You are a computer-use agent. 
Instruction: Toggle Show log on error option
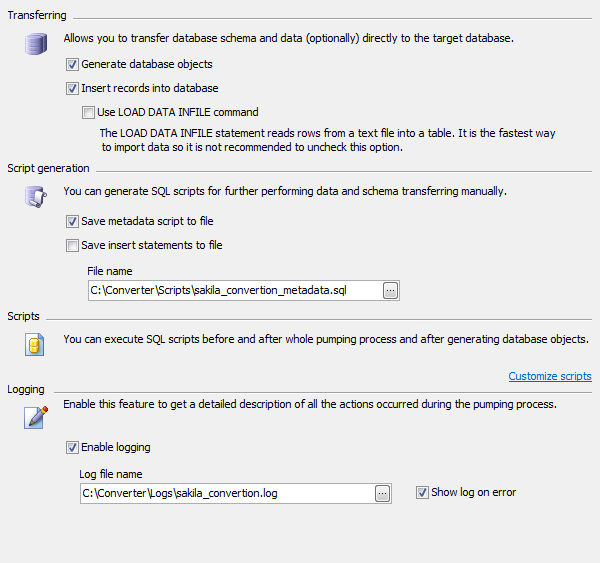pos(422,492)
